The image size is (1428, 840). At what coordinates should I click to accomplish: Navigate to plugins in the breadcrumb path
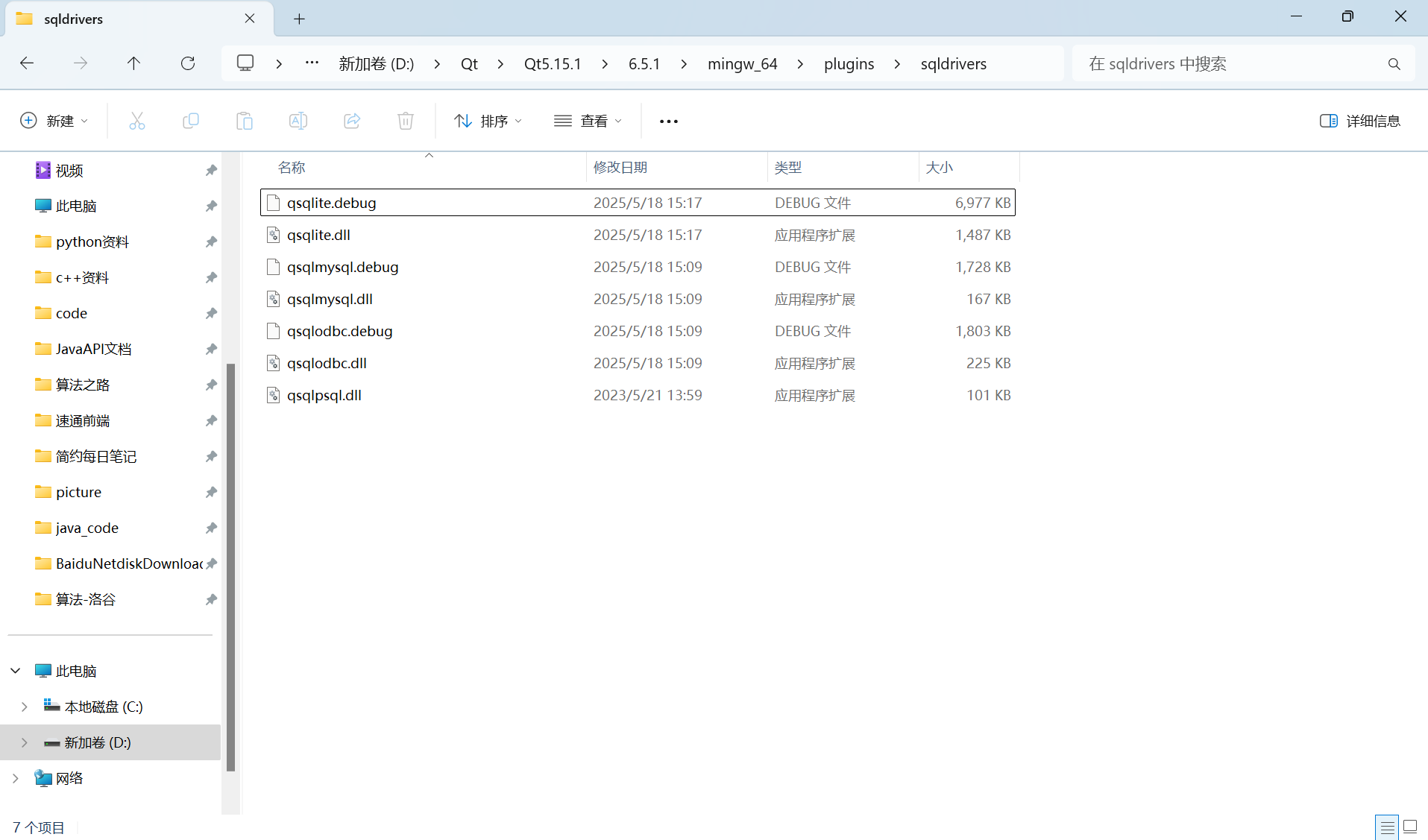pos(848,63)
